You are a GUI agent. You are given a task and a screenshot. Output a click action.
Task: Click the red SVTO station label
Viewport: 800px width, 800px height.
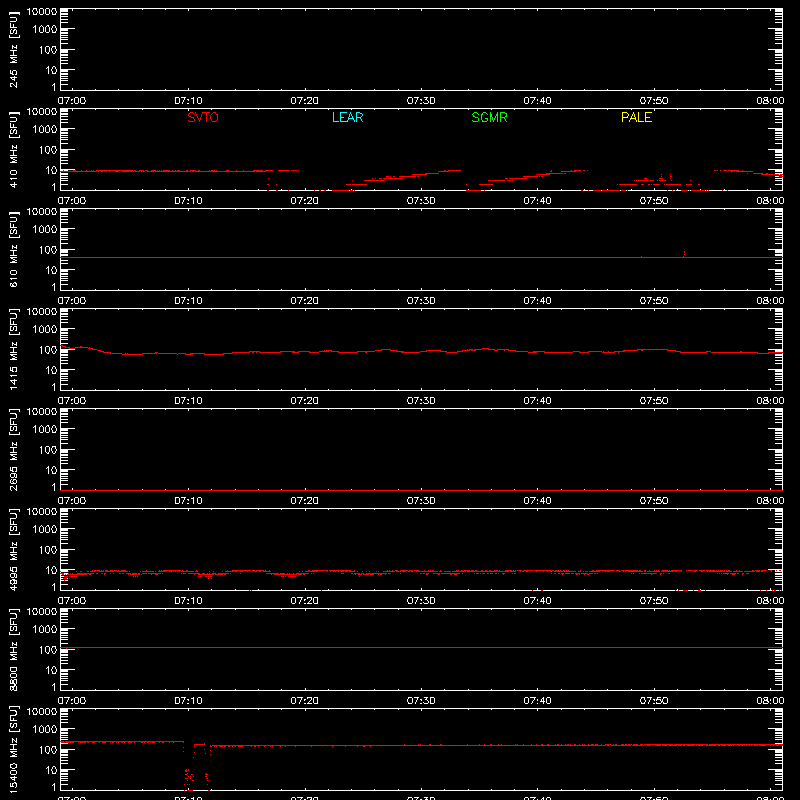(203, 117)
